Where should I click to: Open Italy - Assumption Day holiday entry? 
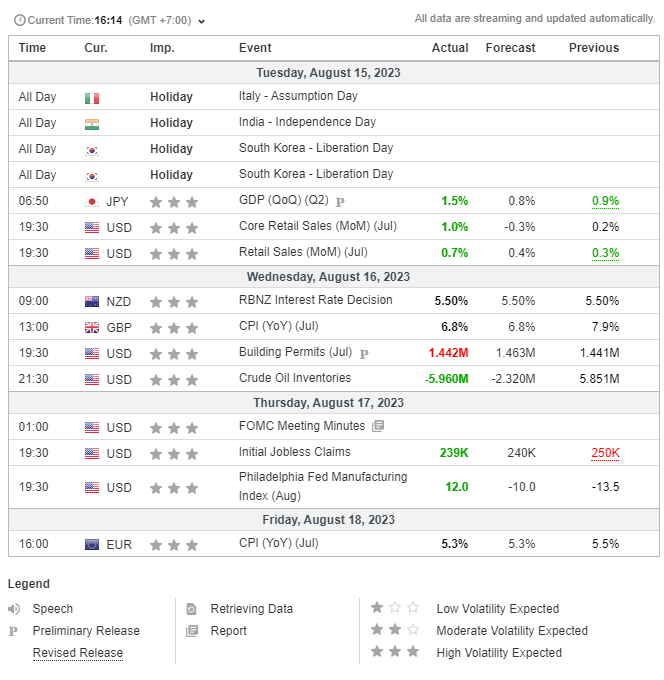click(x=298, y=96)
